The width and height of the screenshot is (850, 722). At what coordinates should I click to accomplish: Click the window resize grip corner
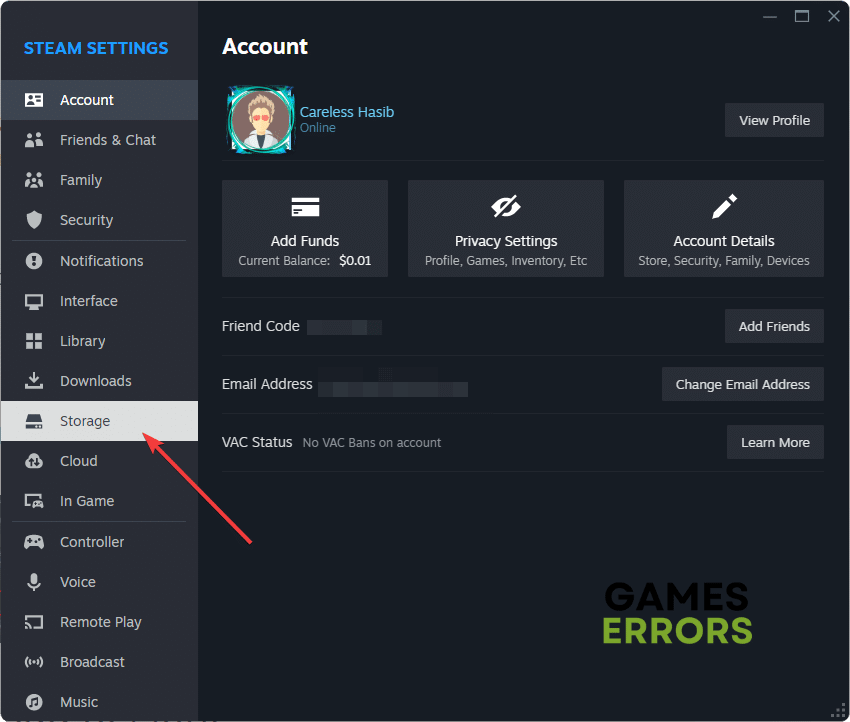tap(838, 711)
